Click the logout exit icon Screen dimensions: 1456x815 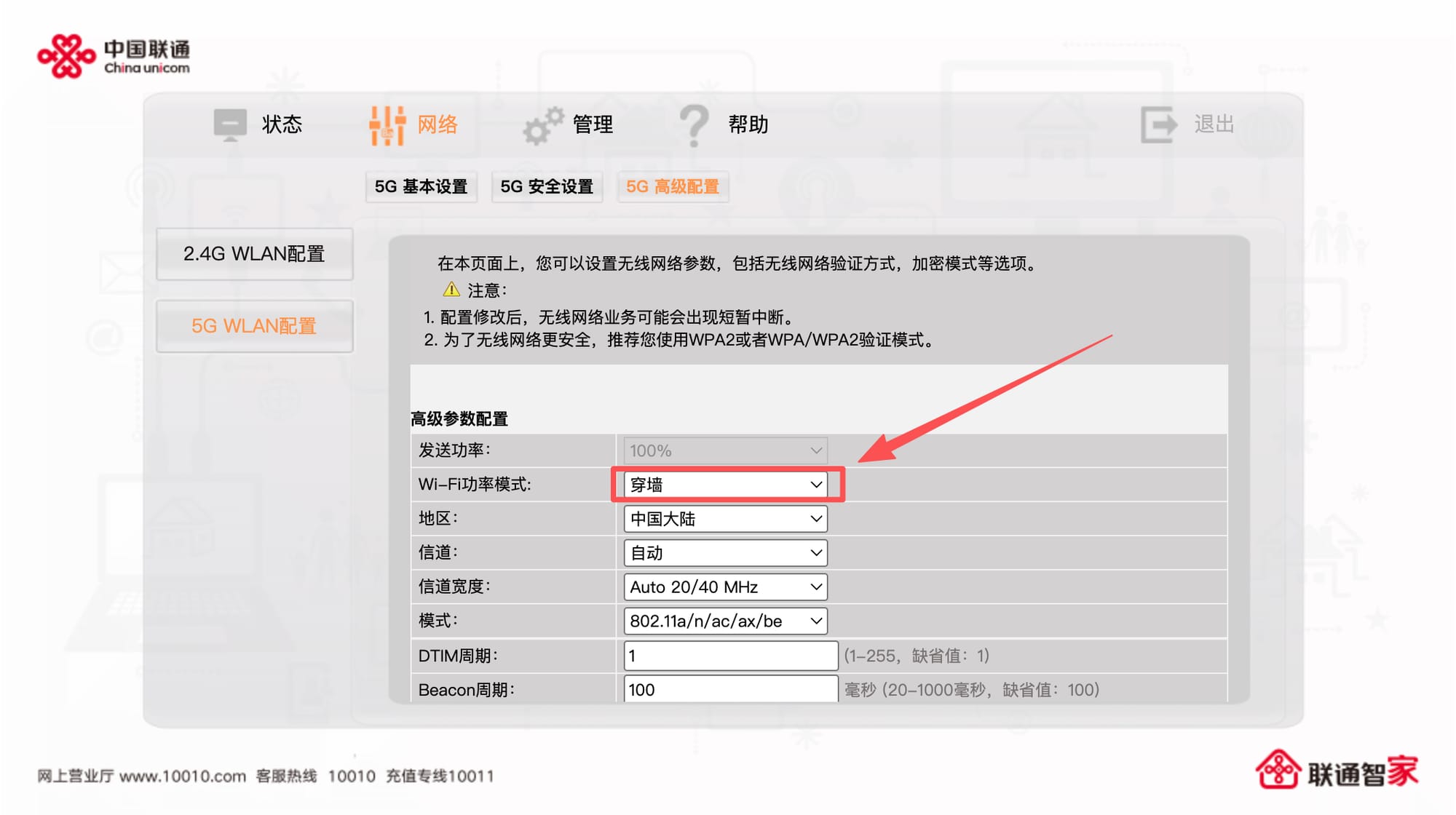1158,124
